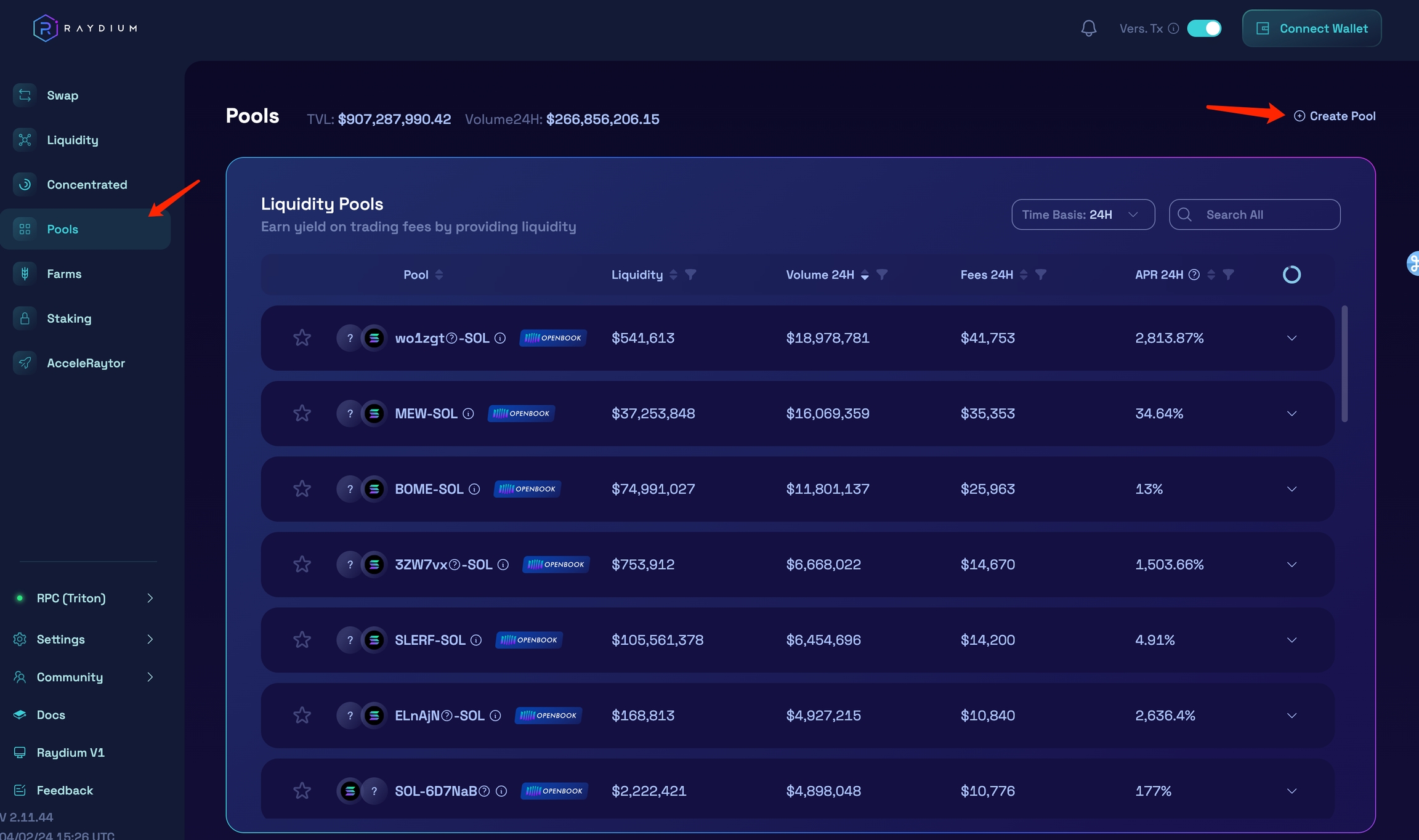The height and width of the screenshot is (840, 1419).
Task: Open the Time Basis 24H dropdown
Action: click(1082, 215)
